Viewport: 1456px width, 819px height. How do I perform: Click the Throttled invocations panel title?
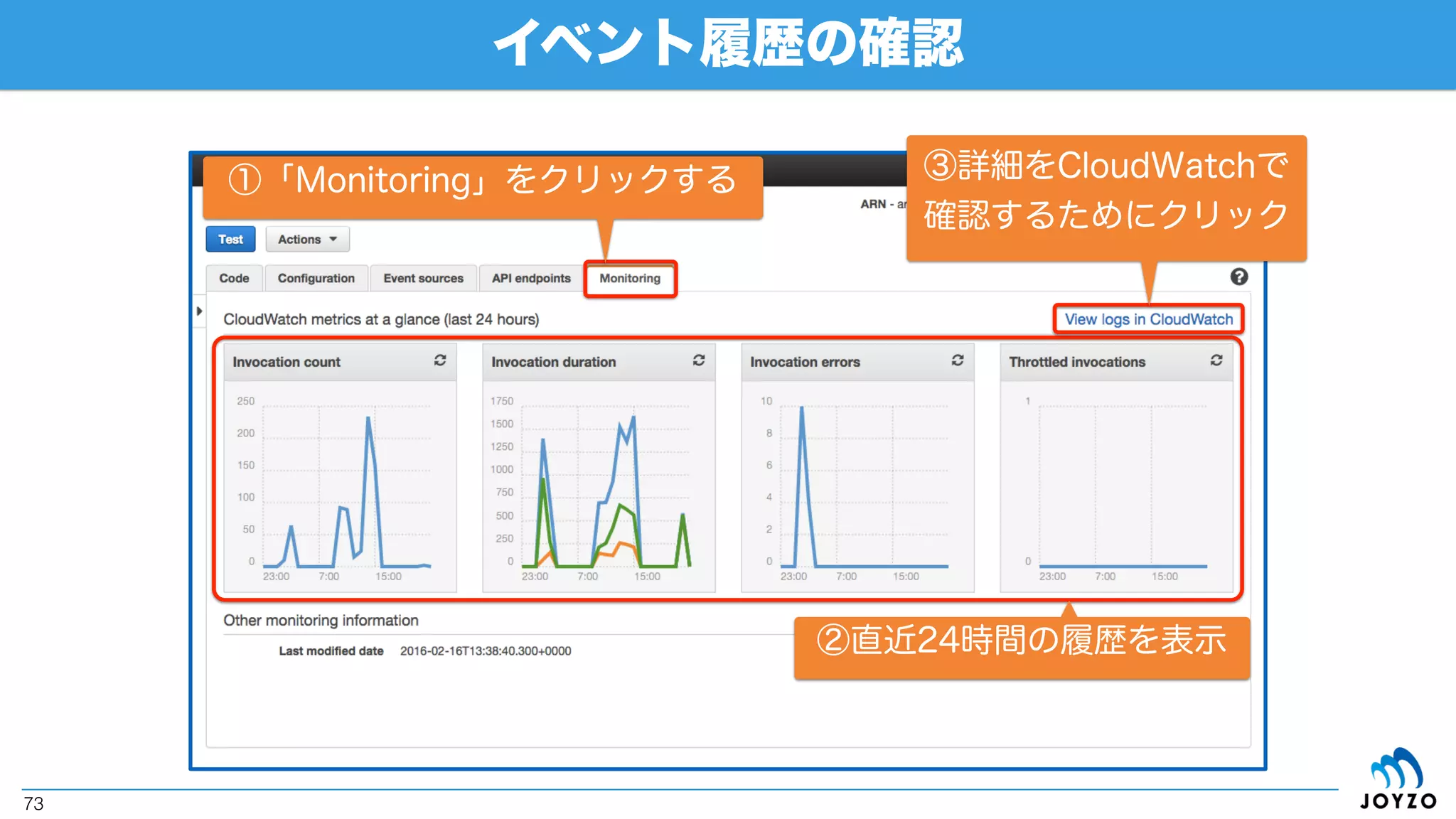coord(1077,362)
